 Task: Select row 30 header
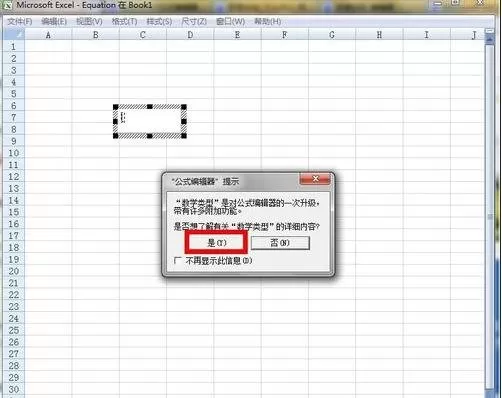tap(14, 389)
